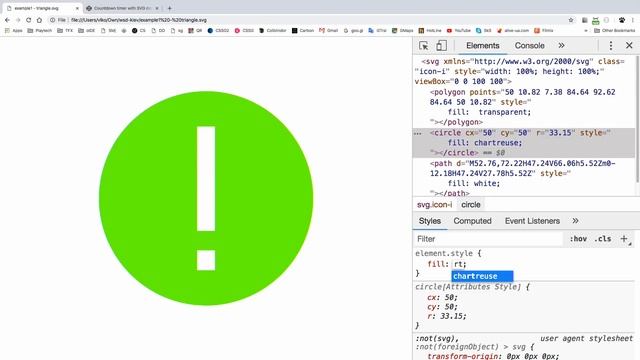This screenshot has height=360, width=640.
Task: Open the DevTools three-dot options menu
Action: 611,46
